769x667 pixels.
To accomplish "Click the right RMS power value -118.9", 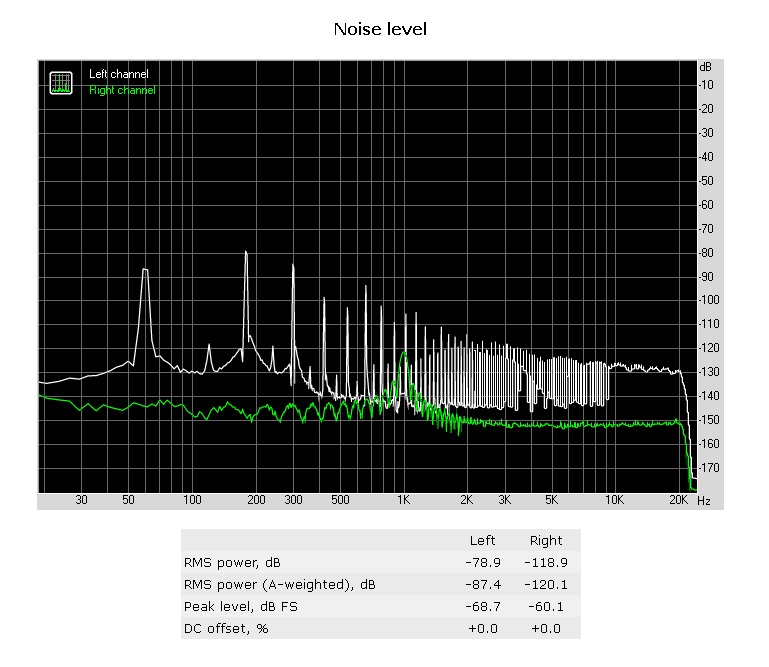I will 546,563.
